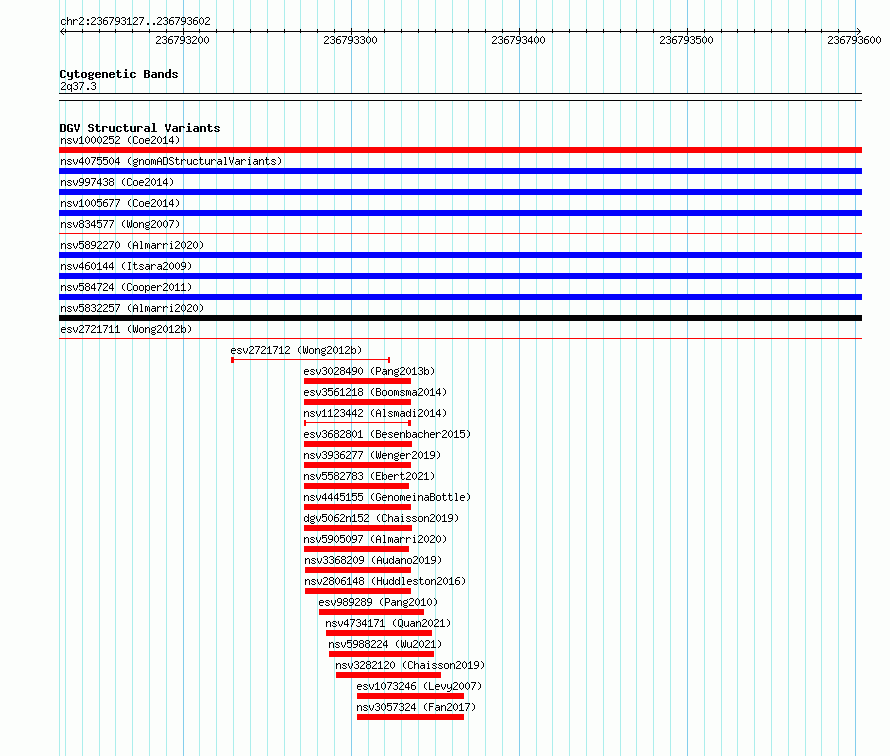
Task: Click the nsv1123442 thin red interval glyph
Action: point(358,423)
